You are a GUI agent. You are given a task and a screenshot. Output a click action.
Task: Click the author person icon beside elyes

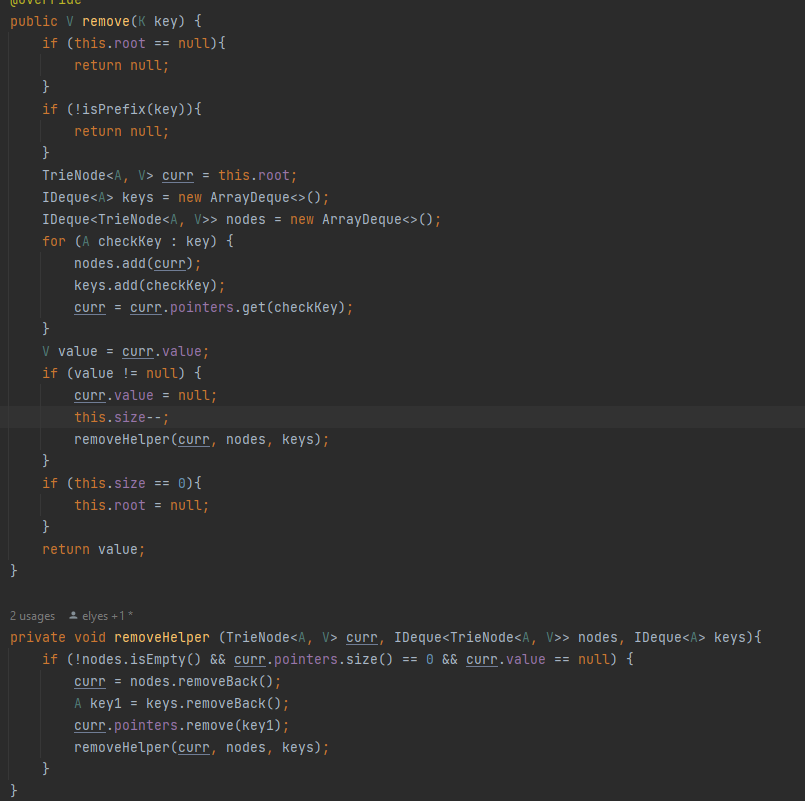[x=73, y=615]
